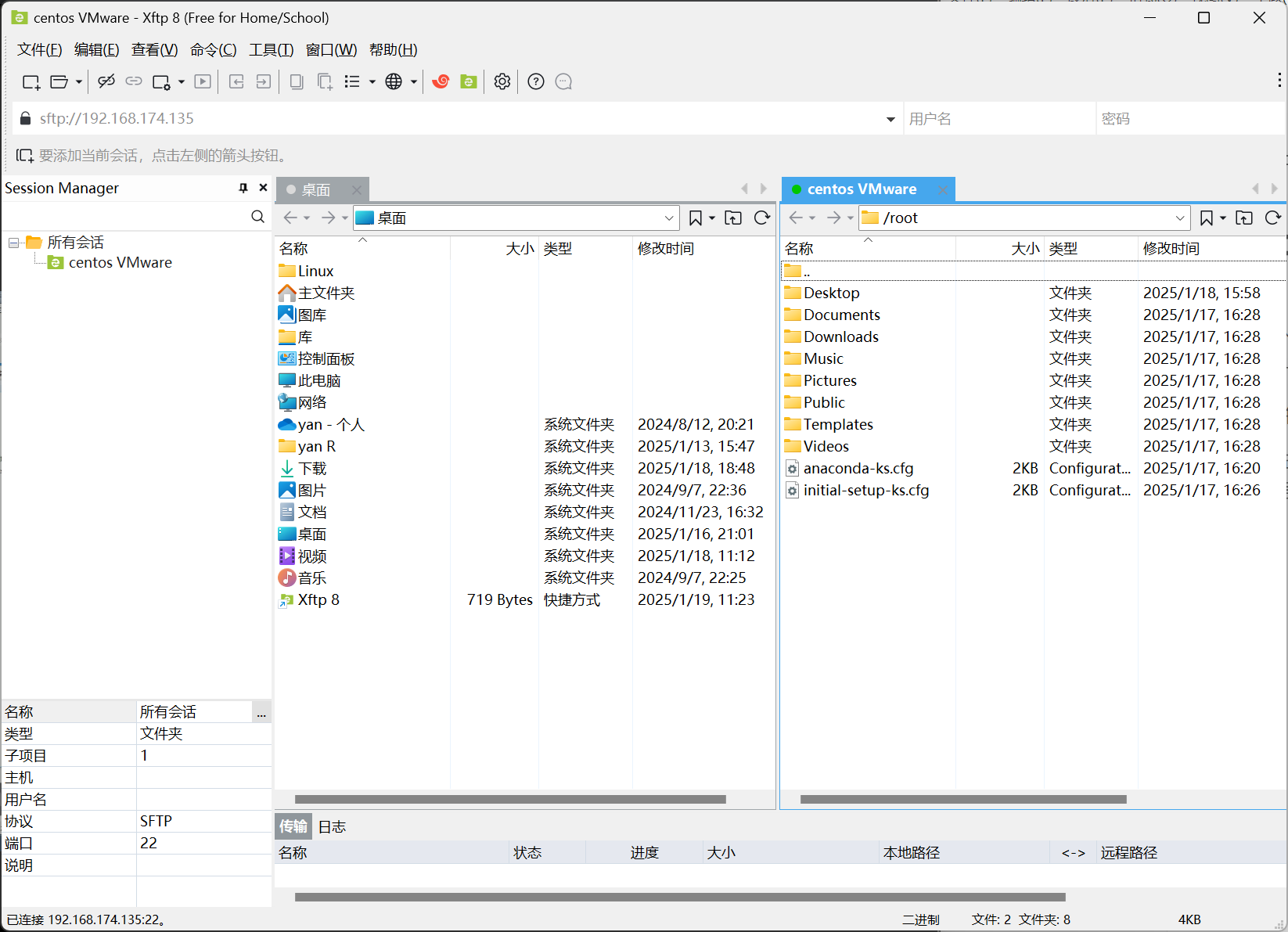Open the 帮助(H) menu
Screen dimensions: 1288x932
394,50
